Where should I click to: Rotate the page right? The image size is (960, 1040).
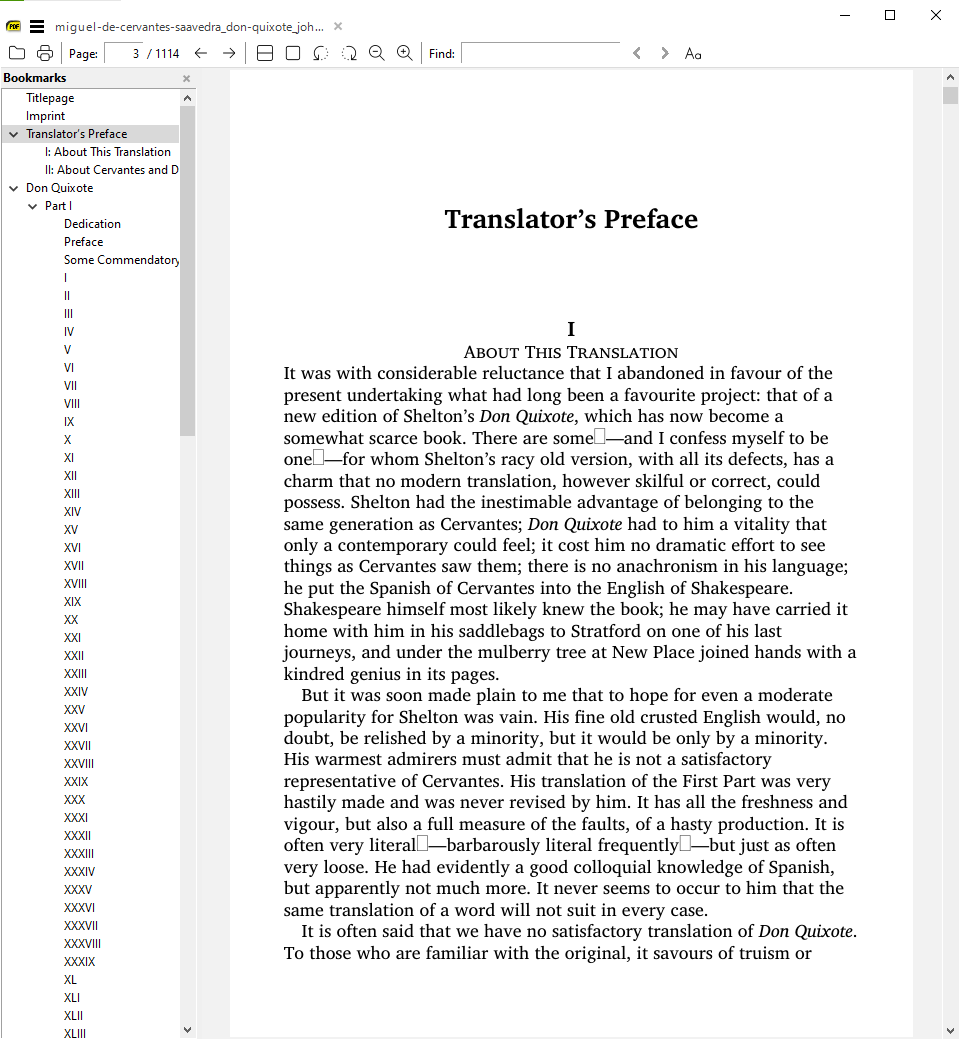click(348, 53)
